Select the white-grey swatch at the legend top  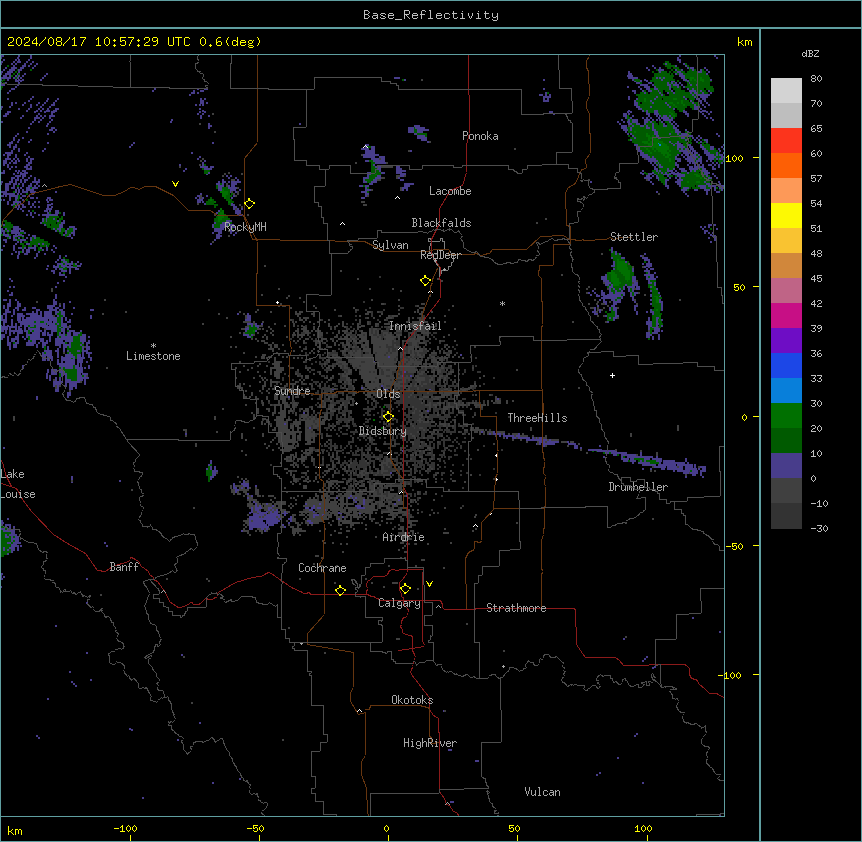pos(786,90)
